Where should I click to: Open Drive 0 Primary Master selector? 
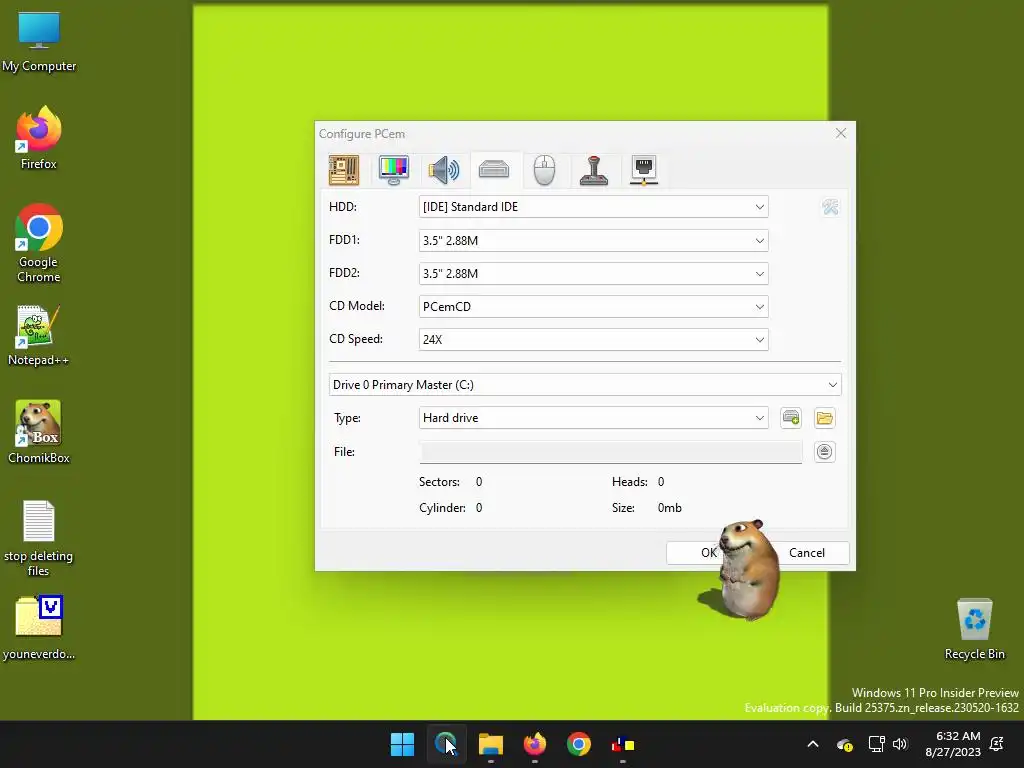[585, 385]
